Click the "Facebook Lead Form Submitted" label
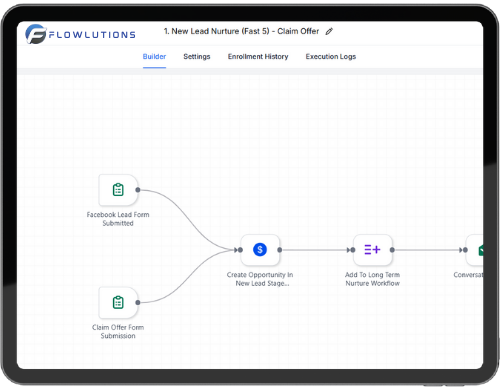This screenshot has height=392, width=500. 118,219
